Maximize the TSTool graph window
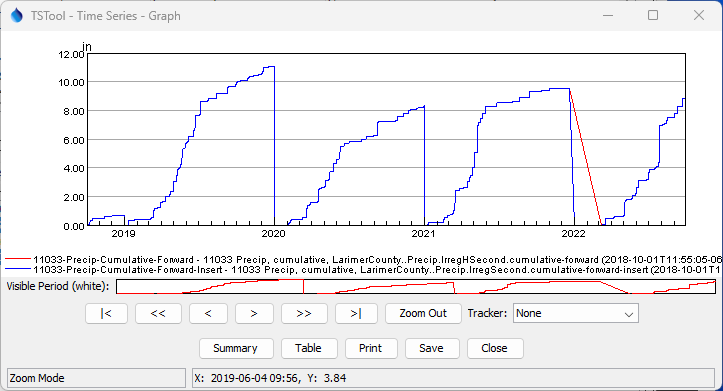 pos(653,16)
